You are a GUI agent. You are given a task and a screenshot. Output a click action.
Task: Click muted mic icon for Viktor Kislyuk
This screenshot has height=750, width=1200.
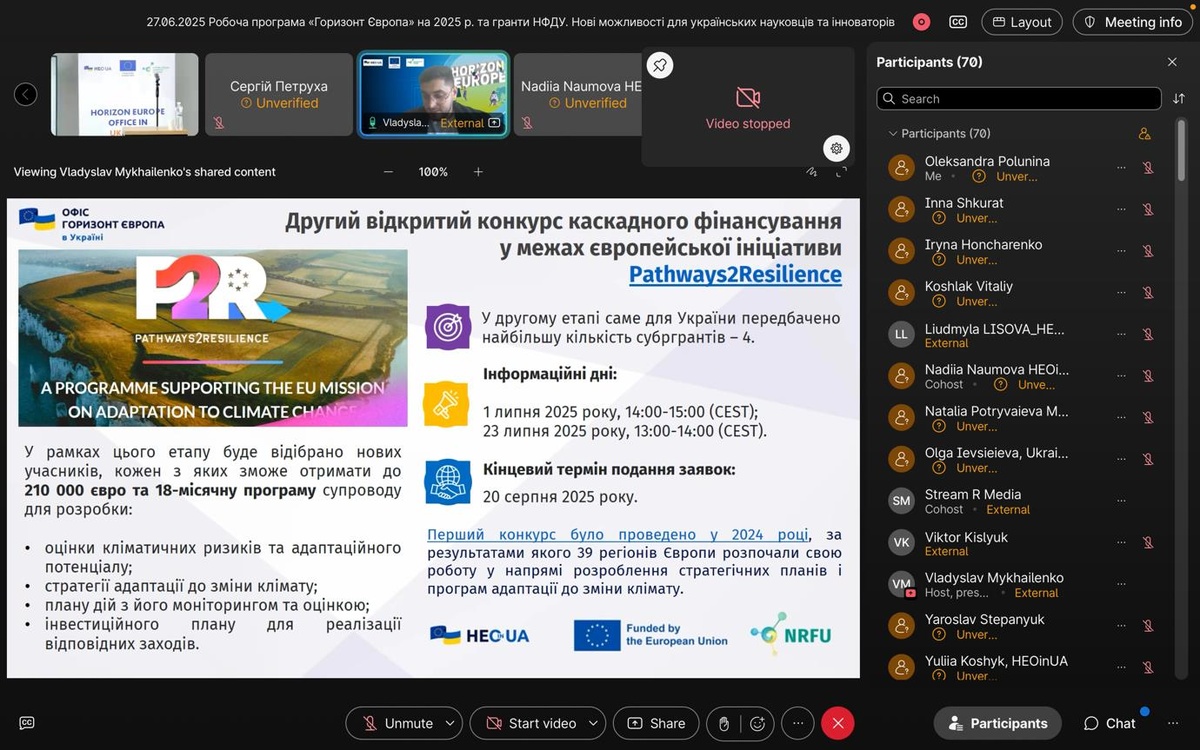(1148, 543)
